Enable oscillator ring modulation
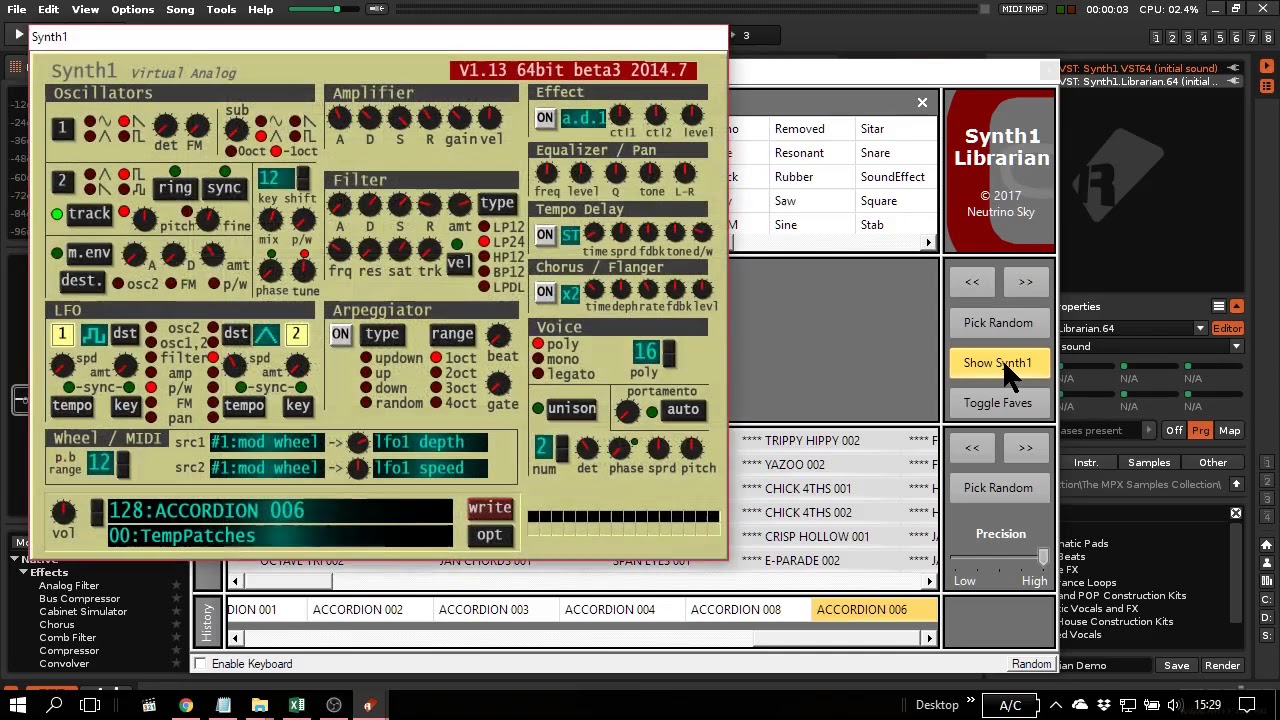This screenshot has height=720, width=1280. (x=175, y=188)
